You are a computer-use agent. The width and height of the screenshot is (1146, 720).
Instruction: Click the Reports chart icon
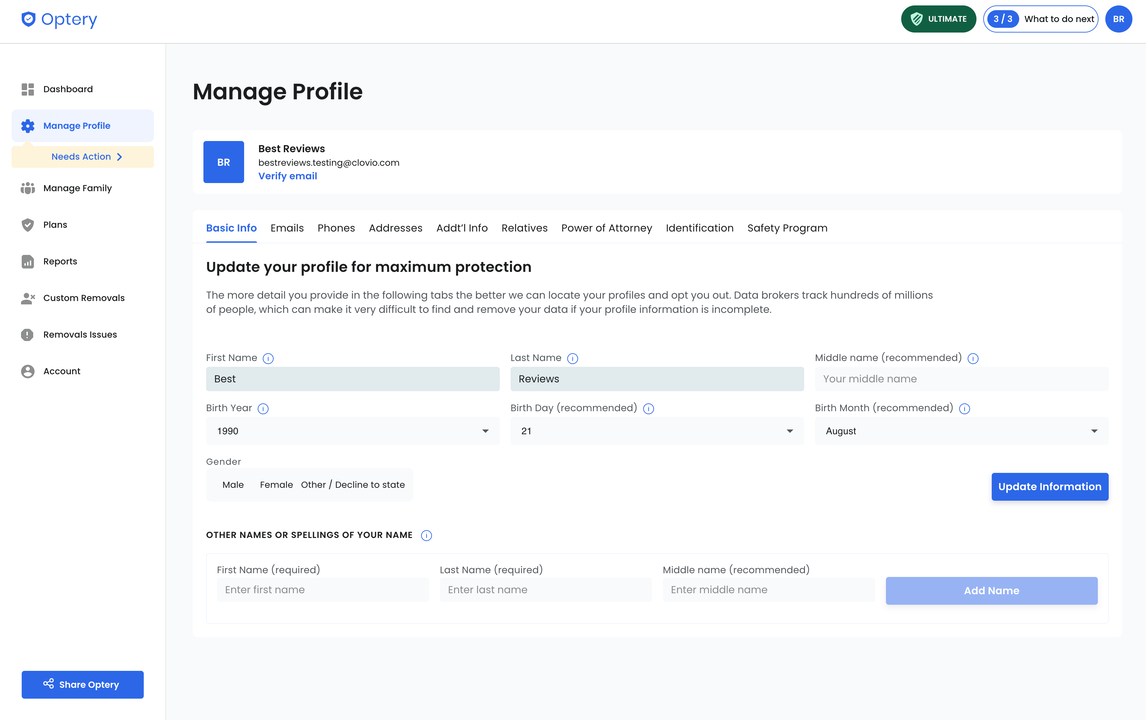pyautogui.click(x=28, y=261)
